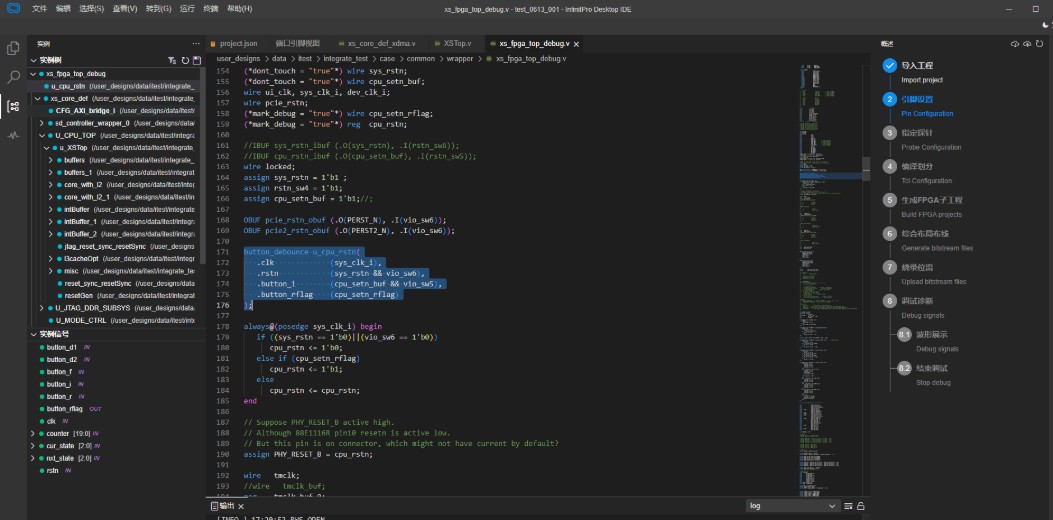This screenshot has width=1053, height=520.
Task: Expand the core_with_l2 tree node
Action: 50,185
